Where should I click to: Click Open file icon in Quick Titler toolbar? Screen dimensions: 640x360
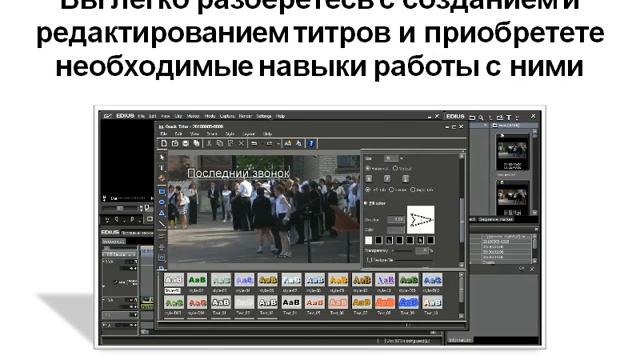[x=175, y=144]
